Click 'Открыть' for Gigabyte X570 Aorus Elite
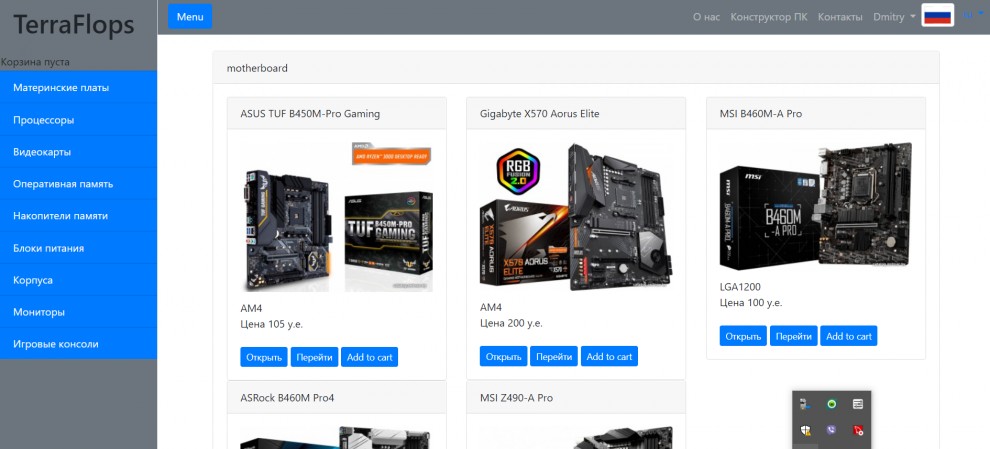 pos(503,356)
